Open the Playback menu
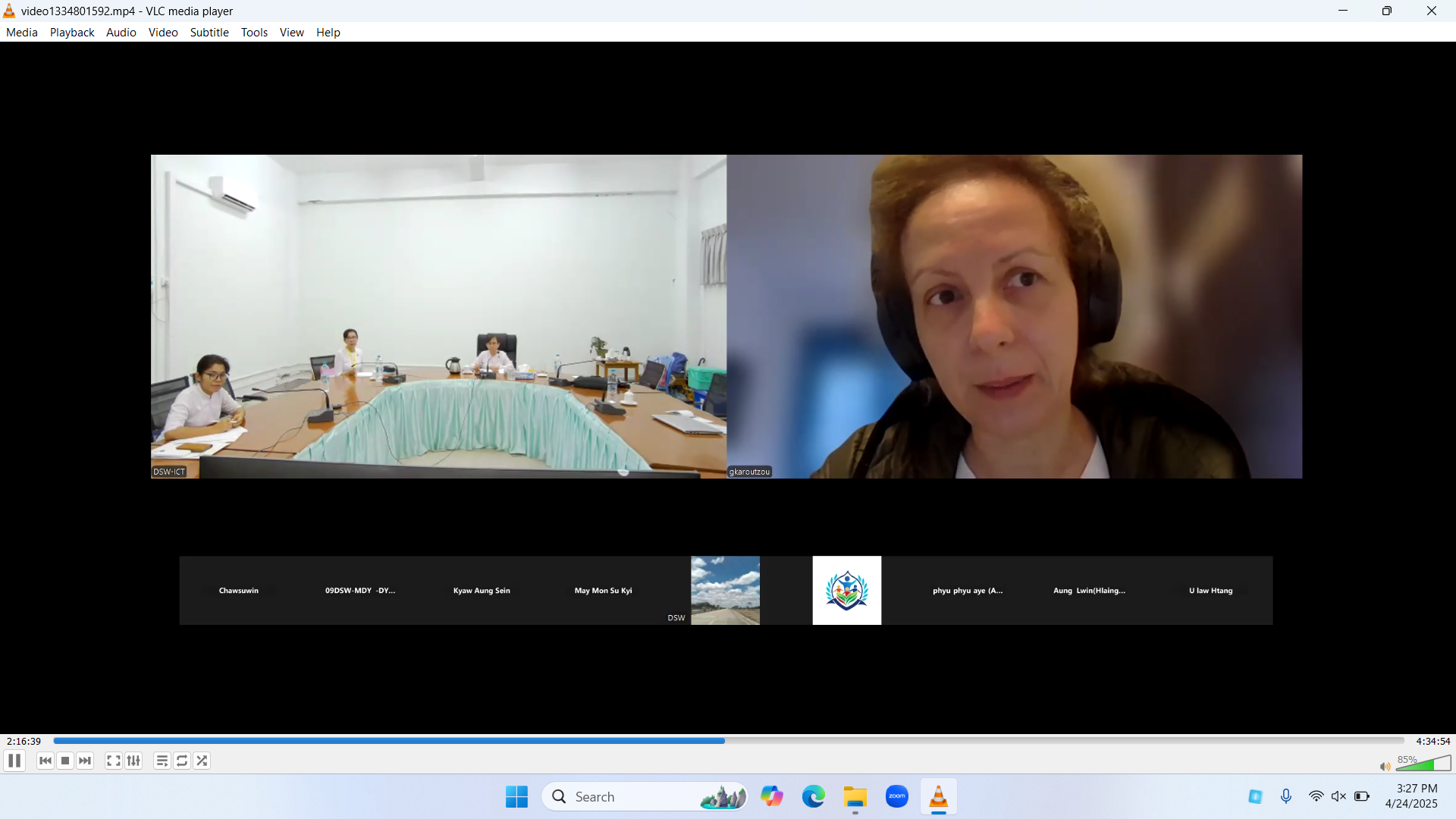 point(72,32)
